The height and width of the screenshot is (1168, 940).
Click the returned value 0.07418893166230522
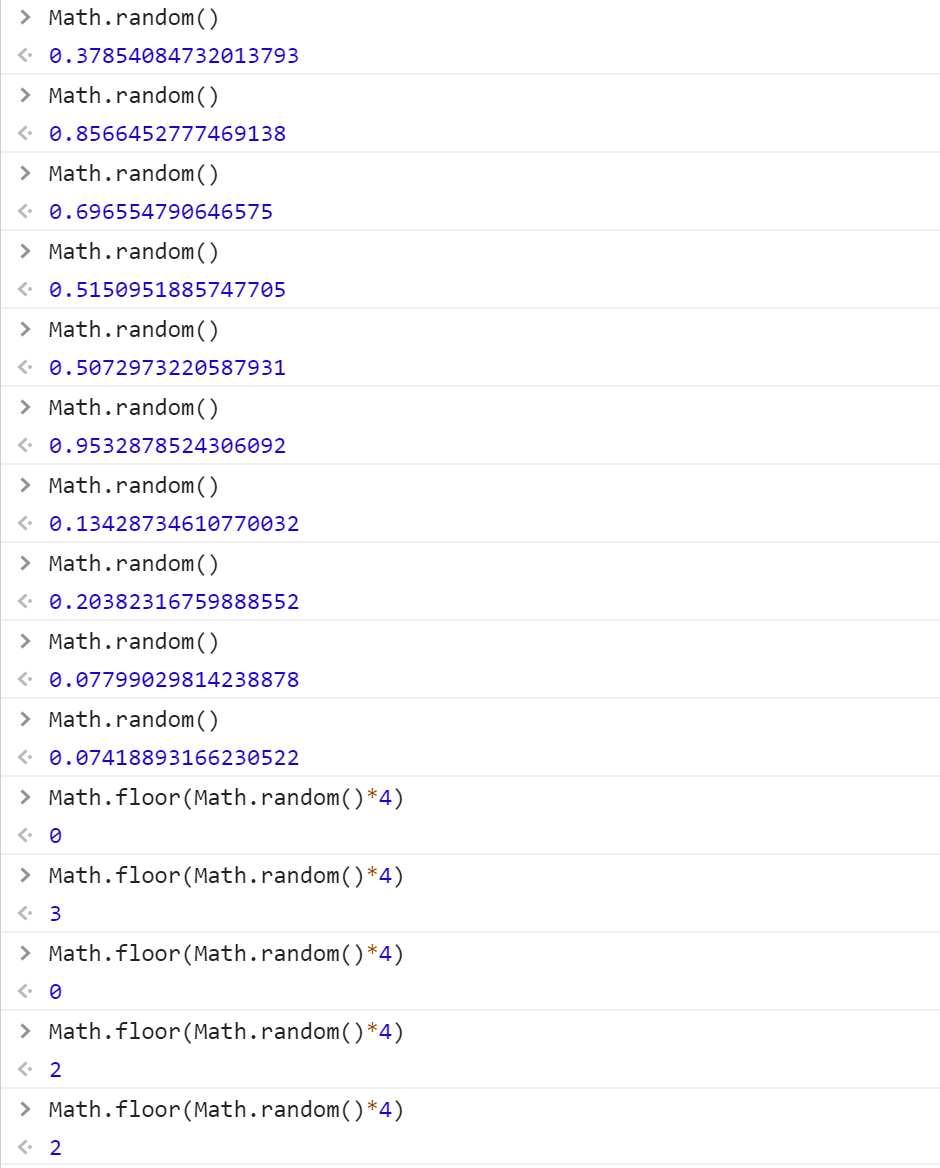pyautogui.click(x=174, y=758)
